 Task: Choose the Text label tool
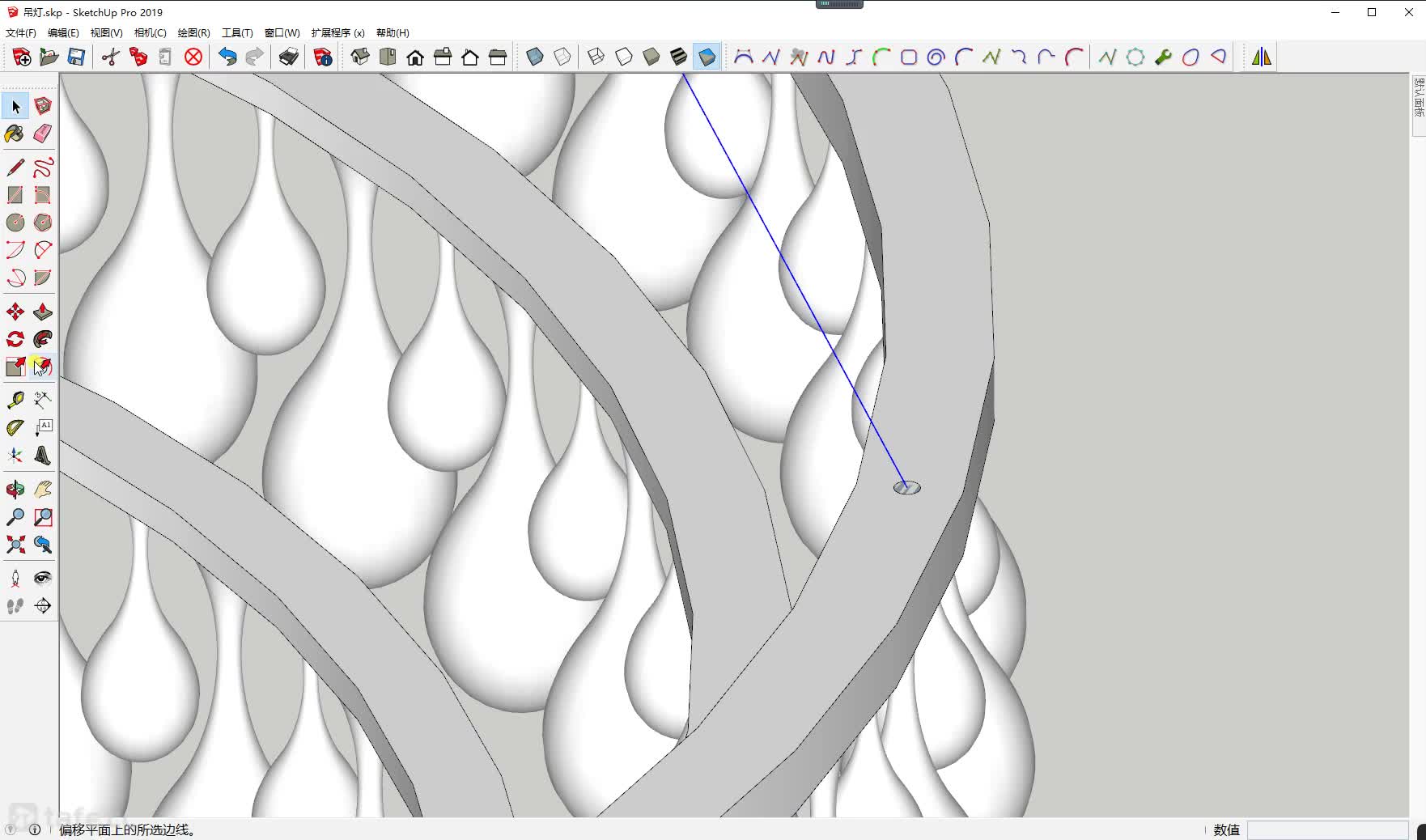[43, 428]
